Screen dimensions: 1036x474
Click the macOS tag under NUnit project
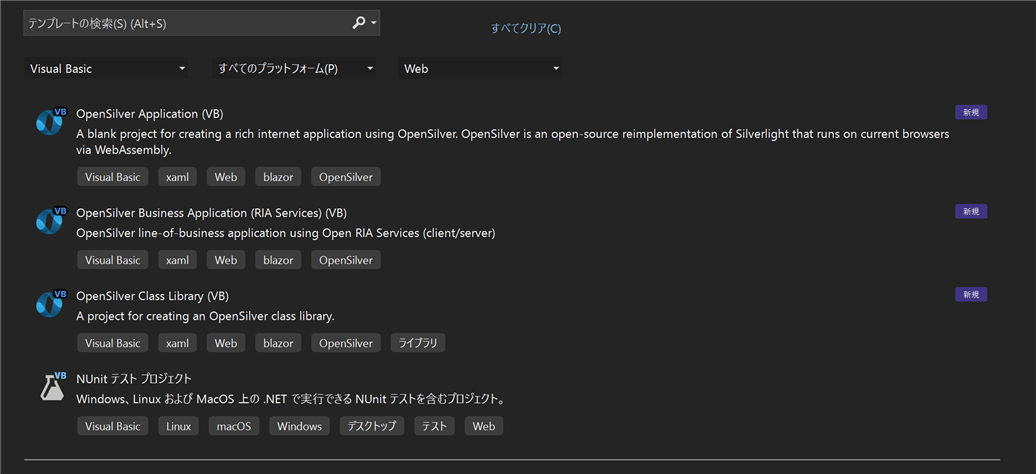tap(234, 426)
